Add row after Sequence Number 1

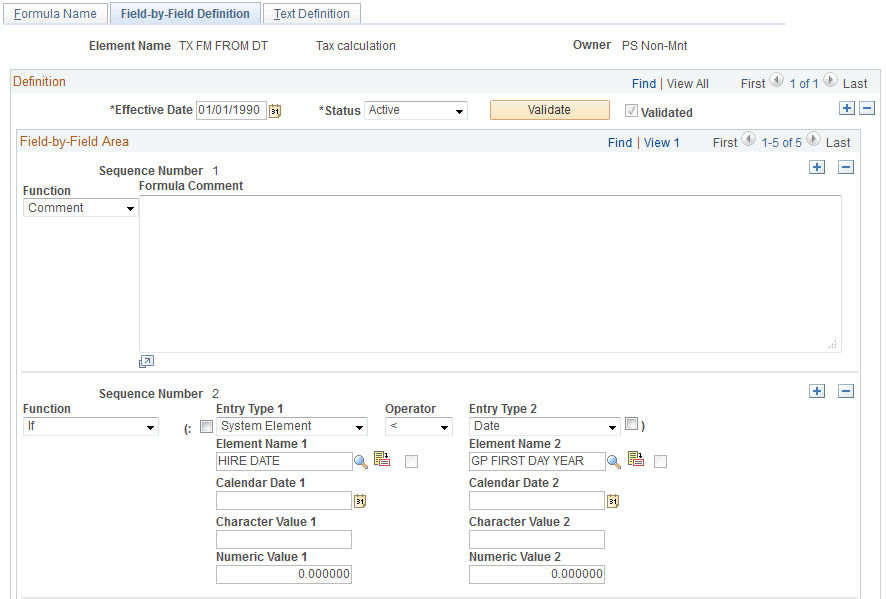point(816,167)
